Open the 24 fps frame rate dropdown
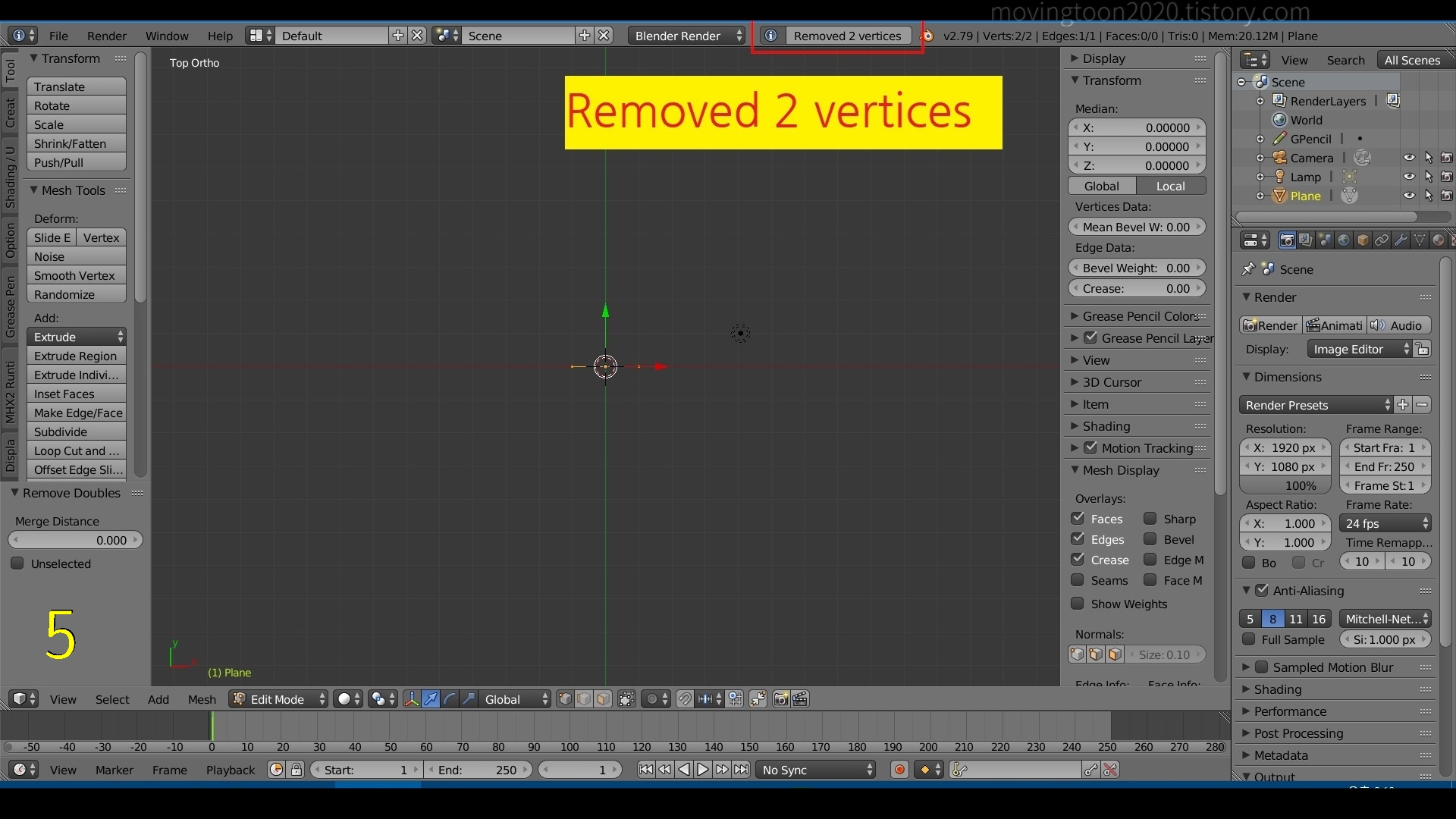 coord(1385,523)
